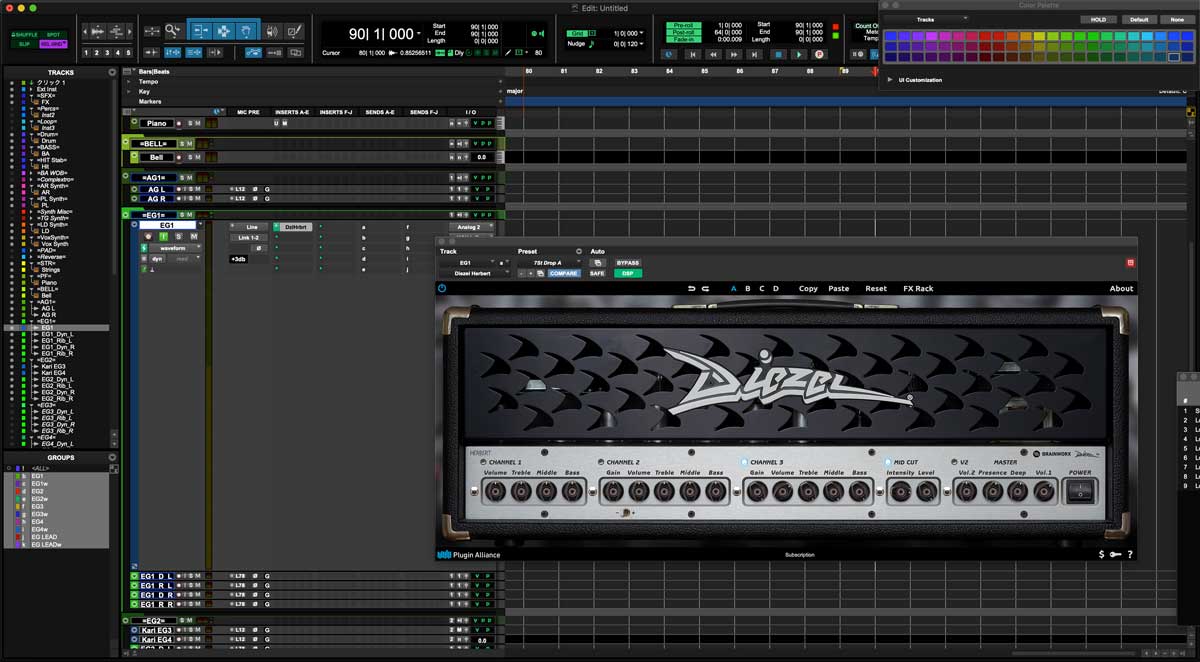This screenshot has height=662, width=1200.
Task: Open the Plugin Alliance help question mark
Action: click(1130, 554)
